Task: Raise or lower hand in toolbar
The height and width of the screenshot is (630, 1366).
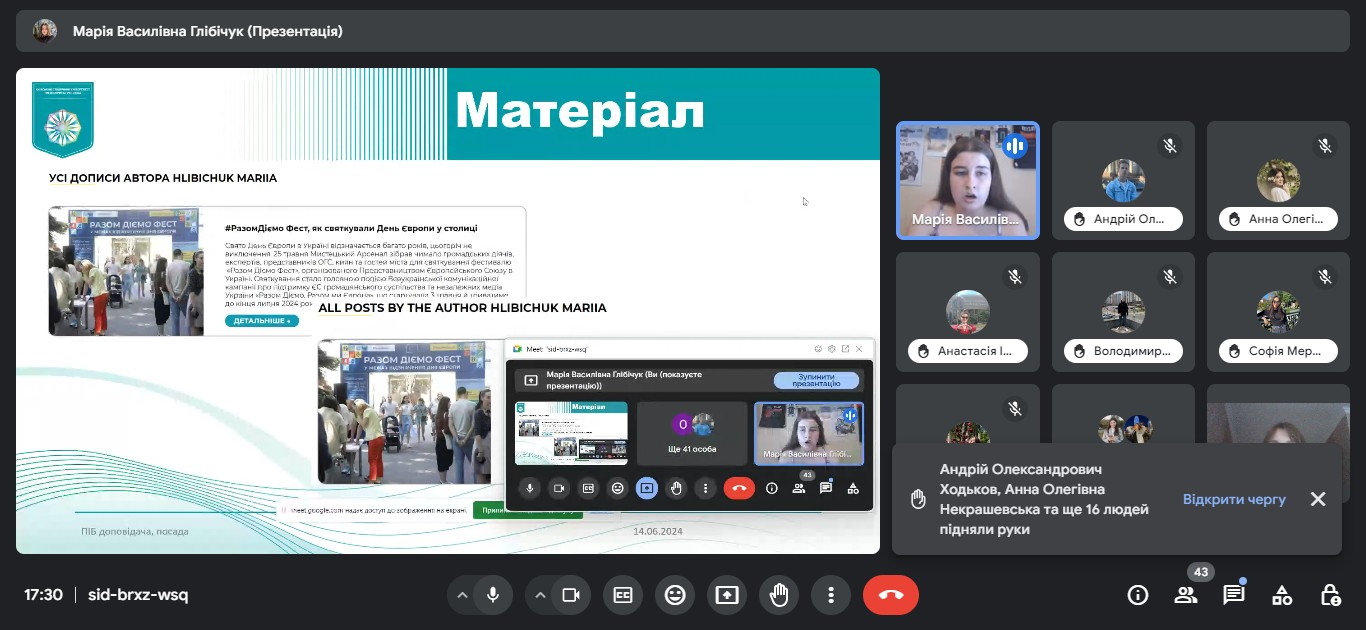Action: pos(779,595)
